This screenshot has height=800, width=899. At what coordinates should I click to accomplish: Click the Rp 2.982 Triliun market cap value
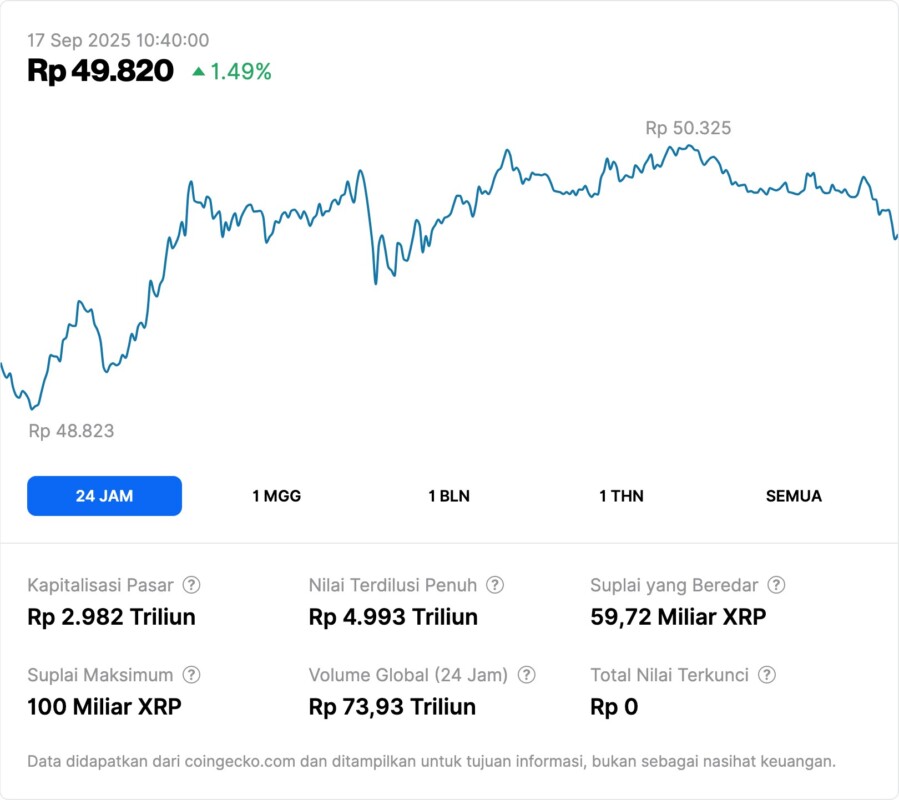[x=111, y=617]
